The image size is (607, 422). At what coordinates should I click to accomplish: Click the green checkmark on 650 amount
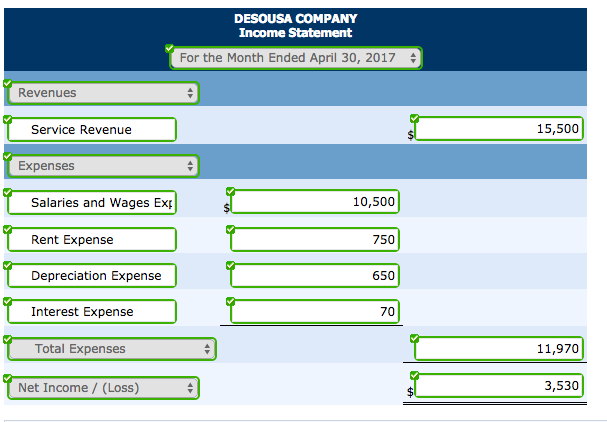pos(231,265)
